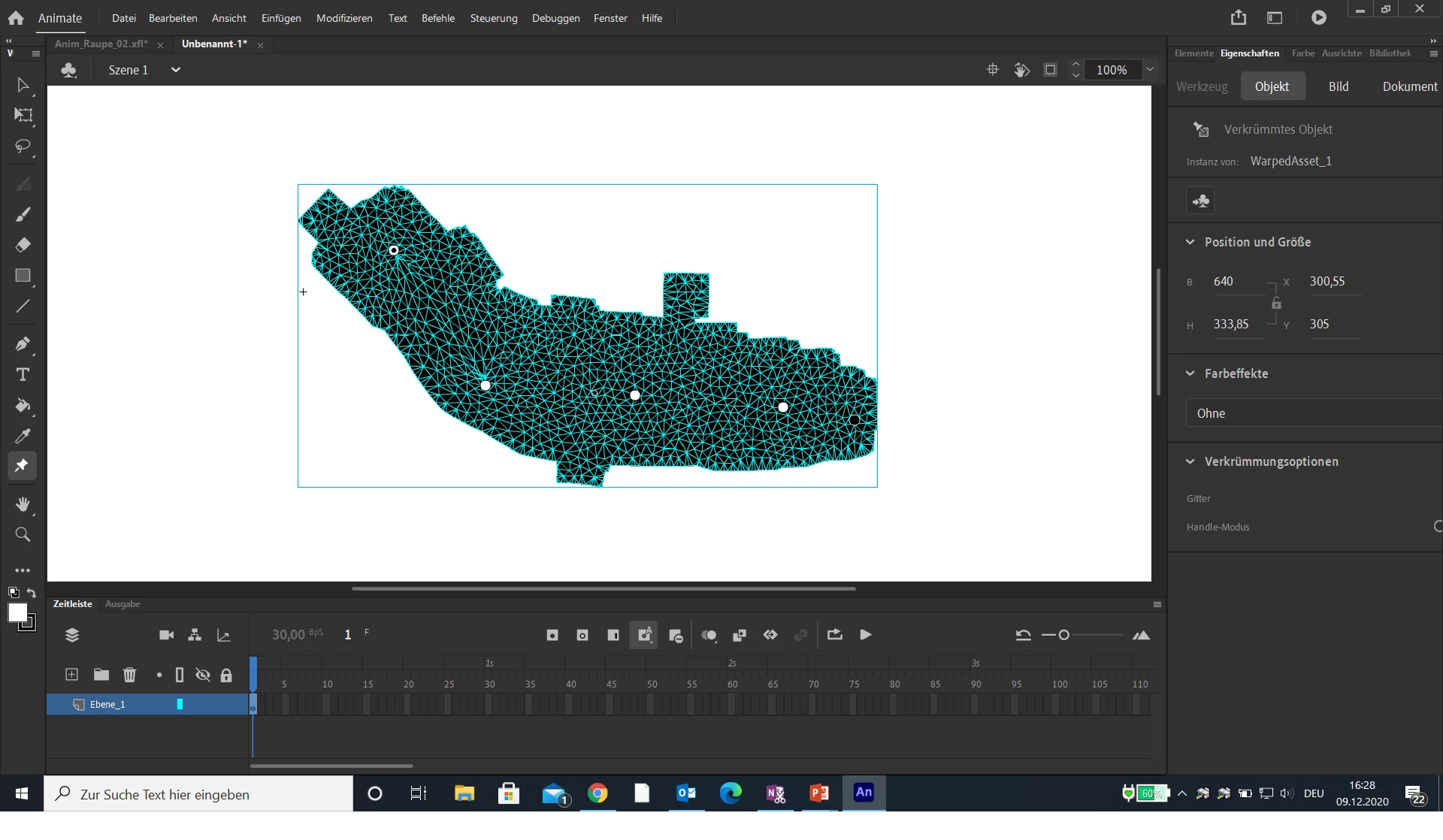Select the Paint Bucket tool
Screen dimensions: 1443x840
point(23,406)
